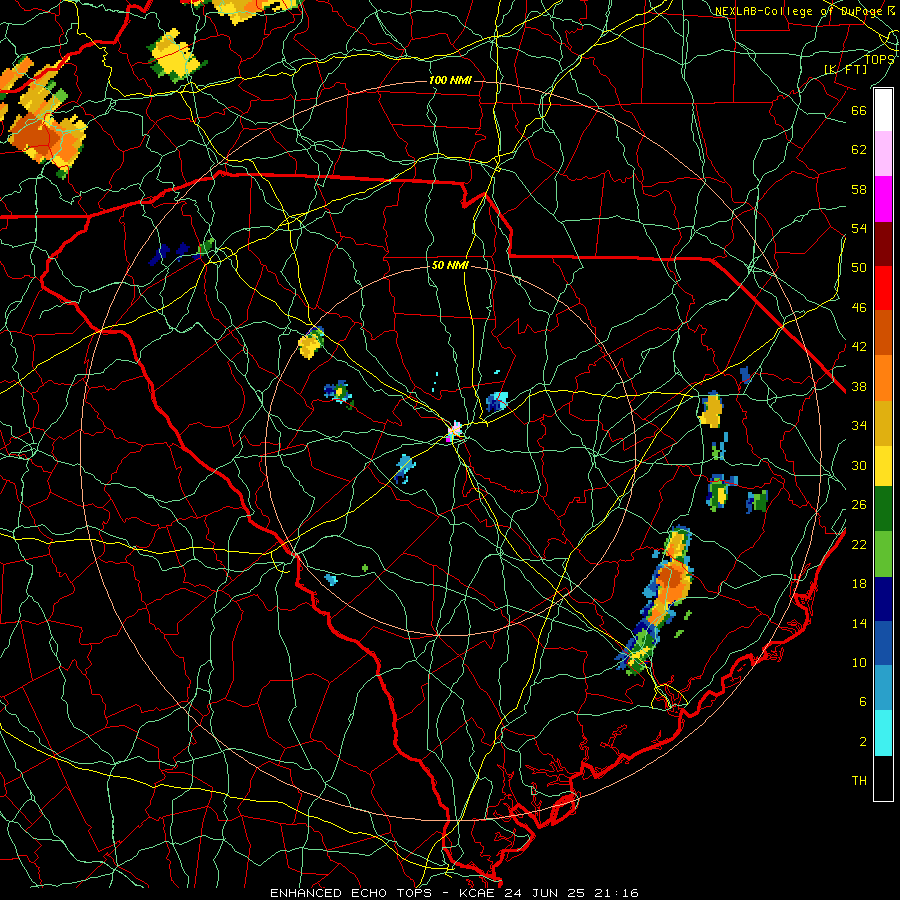
Task: Click the '30' legend value
Action: click(859, 465)
